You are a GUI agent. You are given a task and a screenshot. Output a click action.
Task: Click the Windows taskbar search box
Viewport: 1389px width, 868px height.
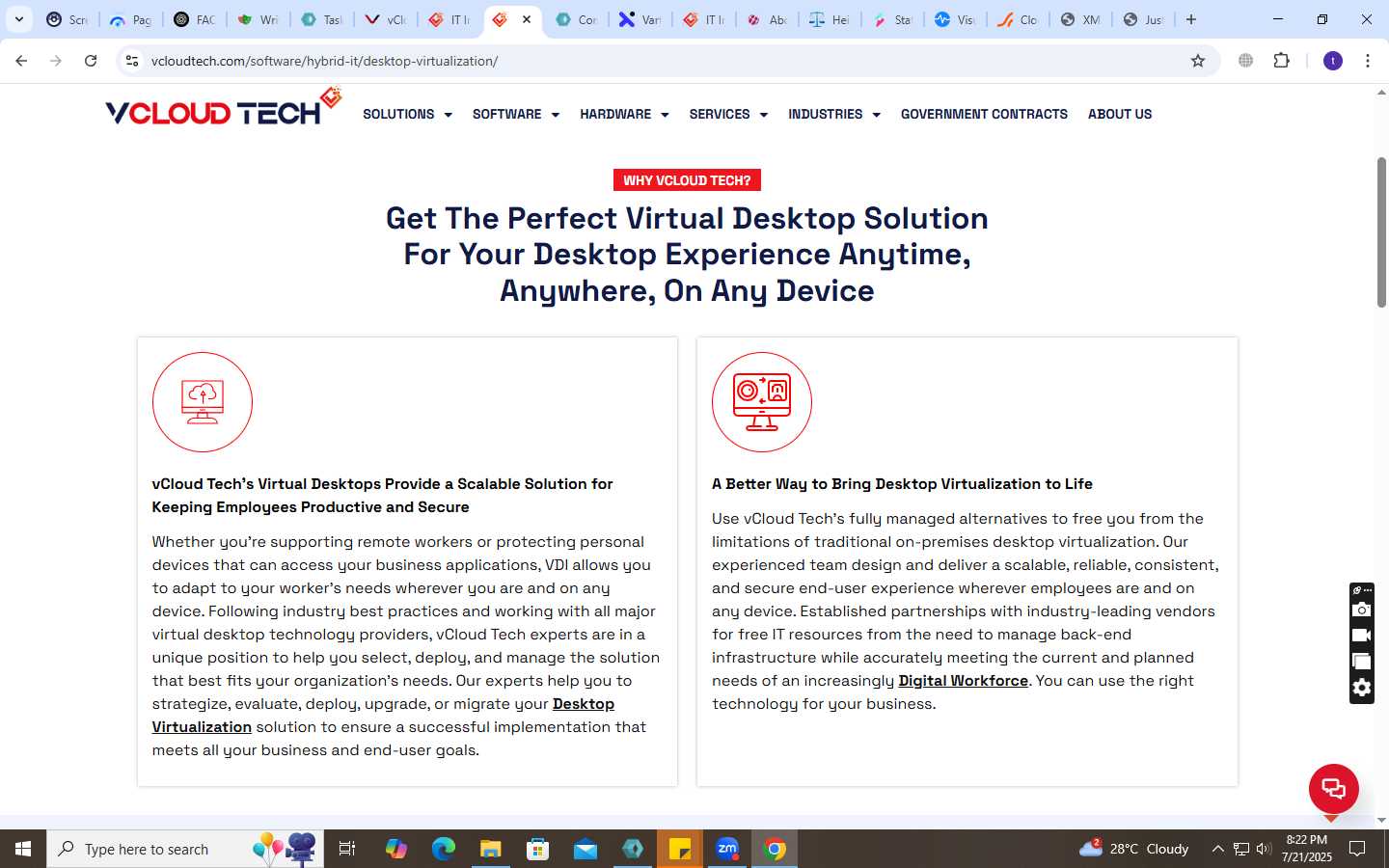[185, 849]
